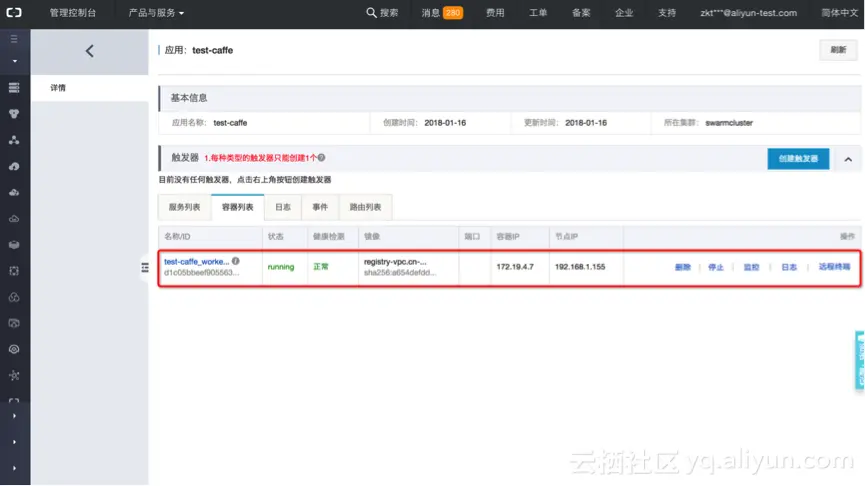Click the 节点IP column header

[566, 237]
